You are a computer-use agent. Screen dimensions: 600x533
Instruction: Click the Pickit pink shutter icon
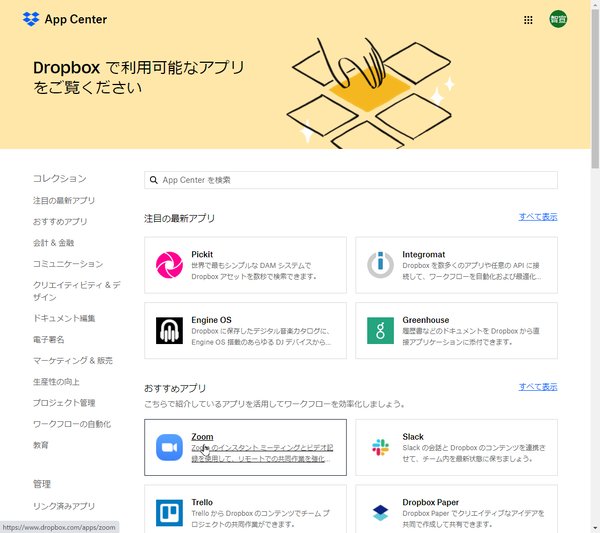click(169, 265)
